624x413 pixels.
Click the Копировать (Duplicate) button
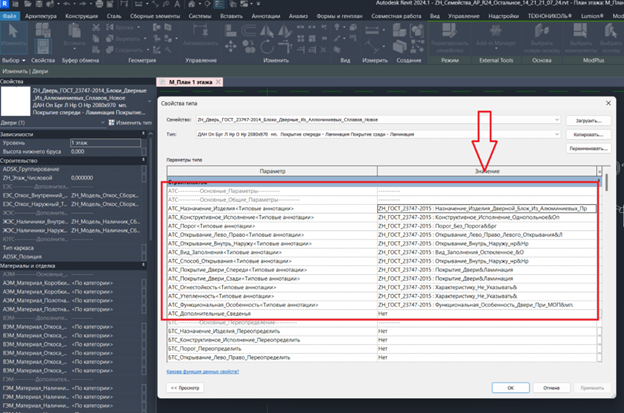[x=588, y=134]
